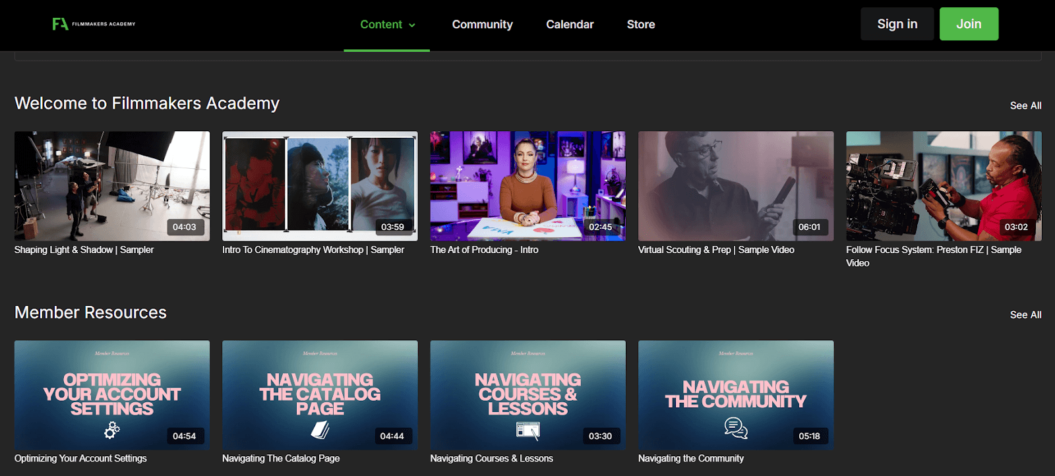Click the Member Resources section heading
Screen dimensions: 1055x476
coord(90,312)
